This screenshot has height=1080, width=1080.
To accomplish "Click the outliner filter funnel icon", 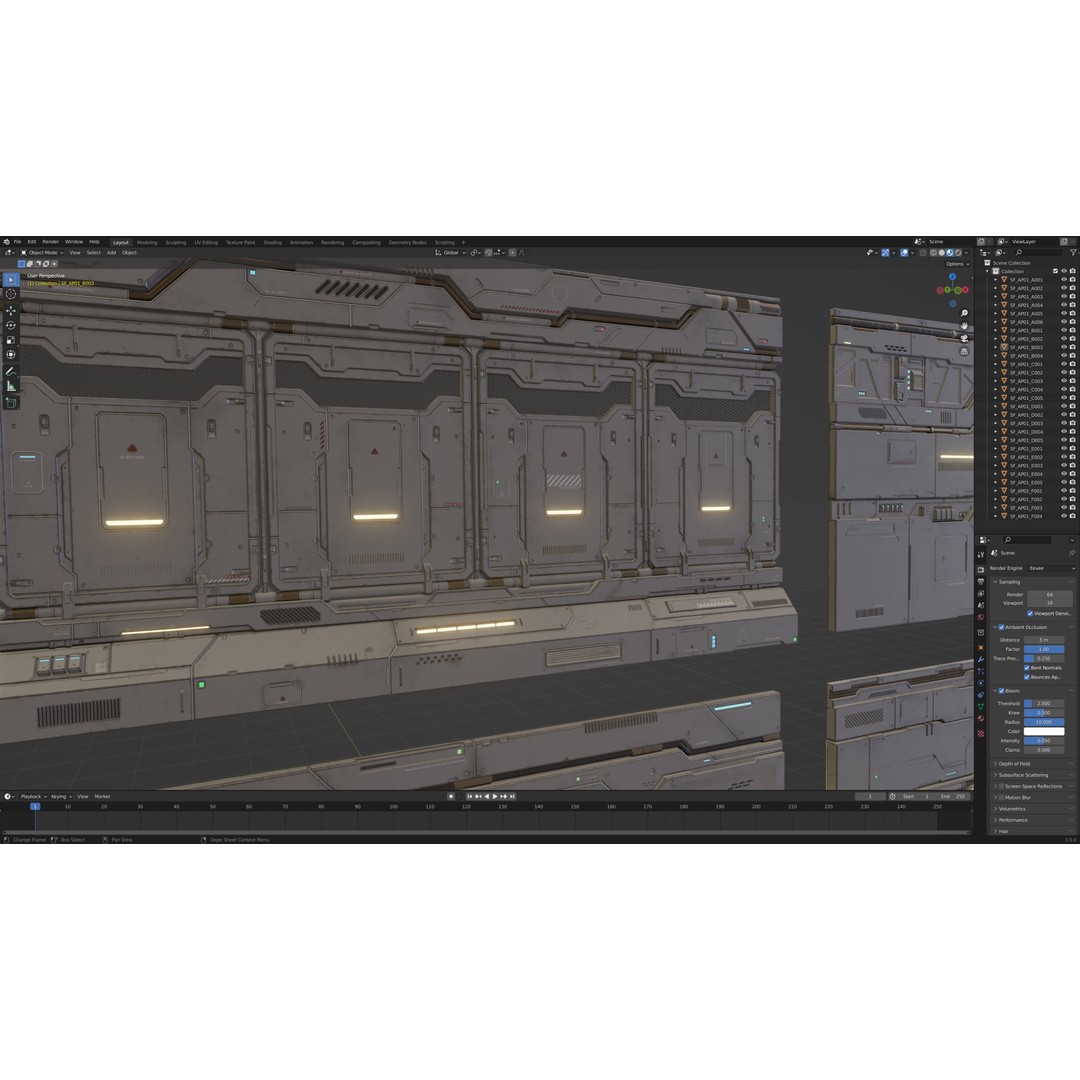I will point(1073,253).
